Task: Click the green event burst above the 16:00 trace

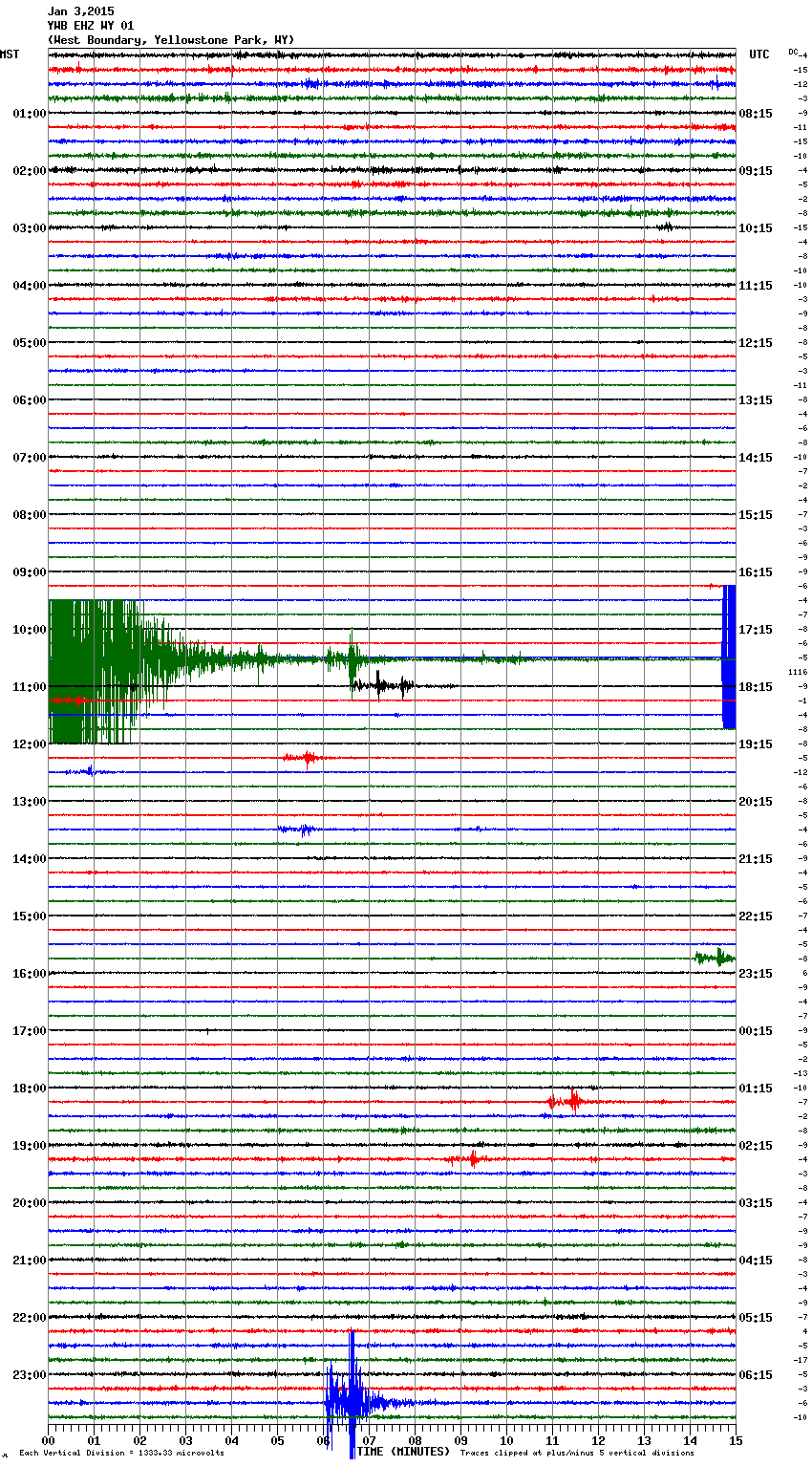Action: (715, 958)
